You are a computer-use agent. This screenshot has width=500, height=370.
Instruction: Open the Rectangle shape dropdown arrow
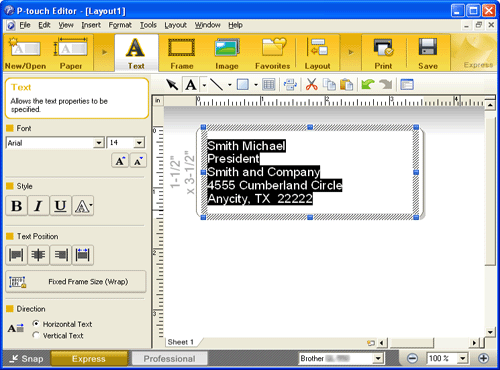(x=256, y=85)
